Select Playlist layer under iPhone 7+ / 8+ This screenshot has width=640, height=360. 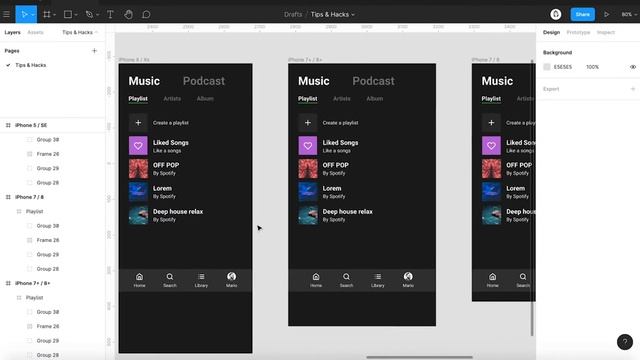pos(34,298)
